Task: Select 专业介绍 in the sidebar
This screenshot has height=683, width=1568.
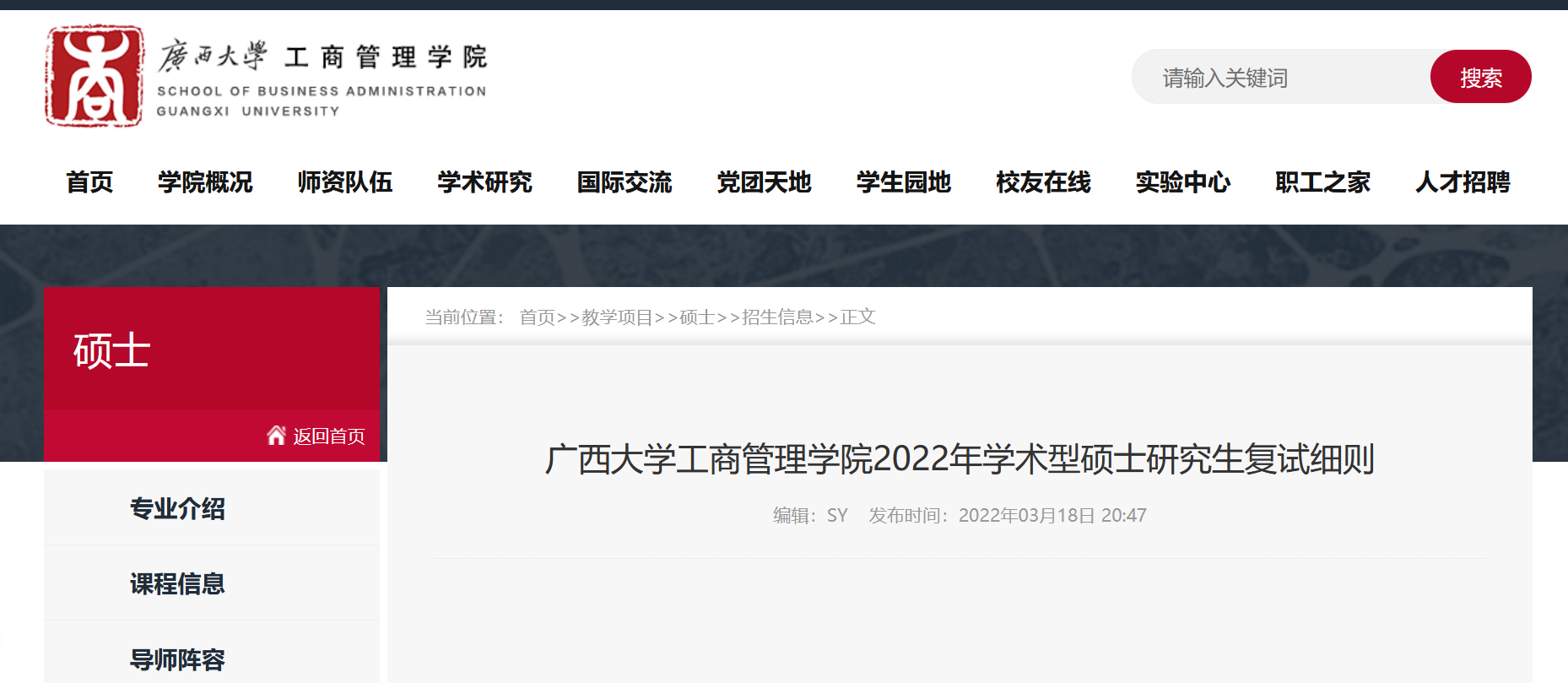Action: tap(177, 508)
